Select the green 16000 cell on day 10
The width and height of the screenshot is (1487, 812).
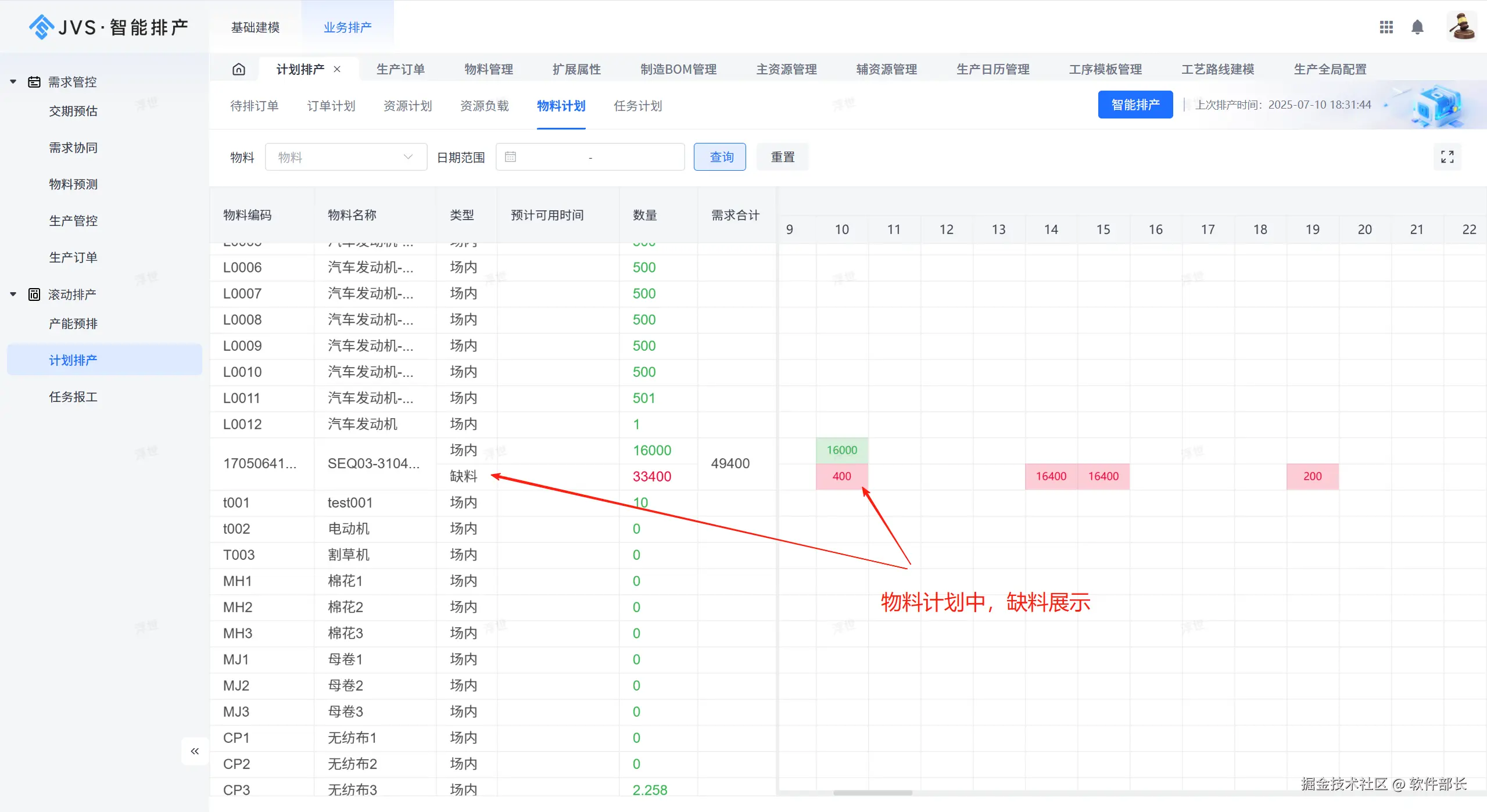[841, 450]
